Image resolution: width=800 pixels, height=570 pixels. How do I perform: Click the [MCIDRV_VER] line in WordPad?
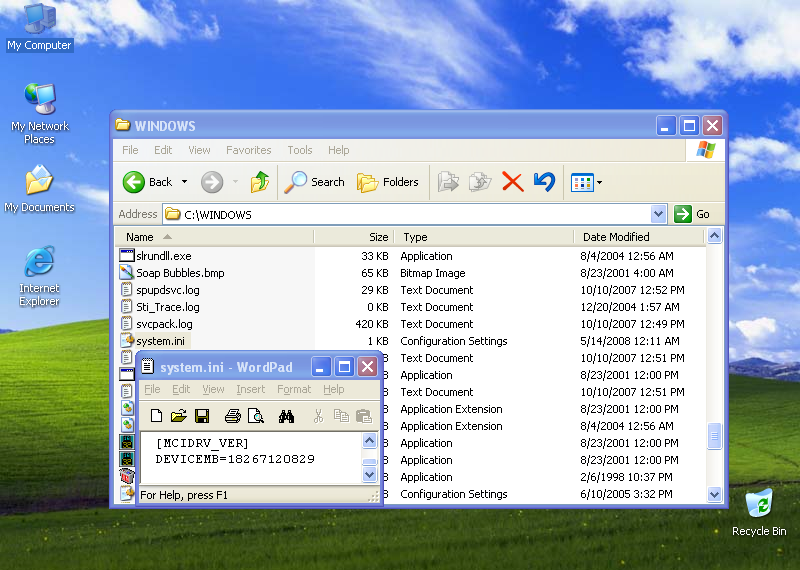pos(203,443)
